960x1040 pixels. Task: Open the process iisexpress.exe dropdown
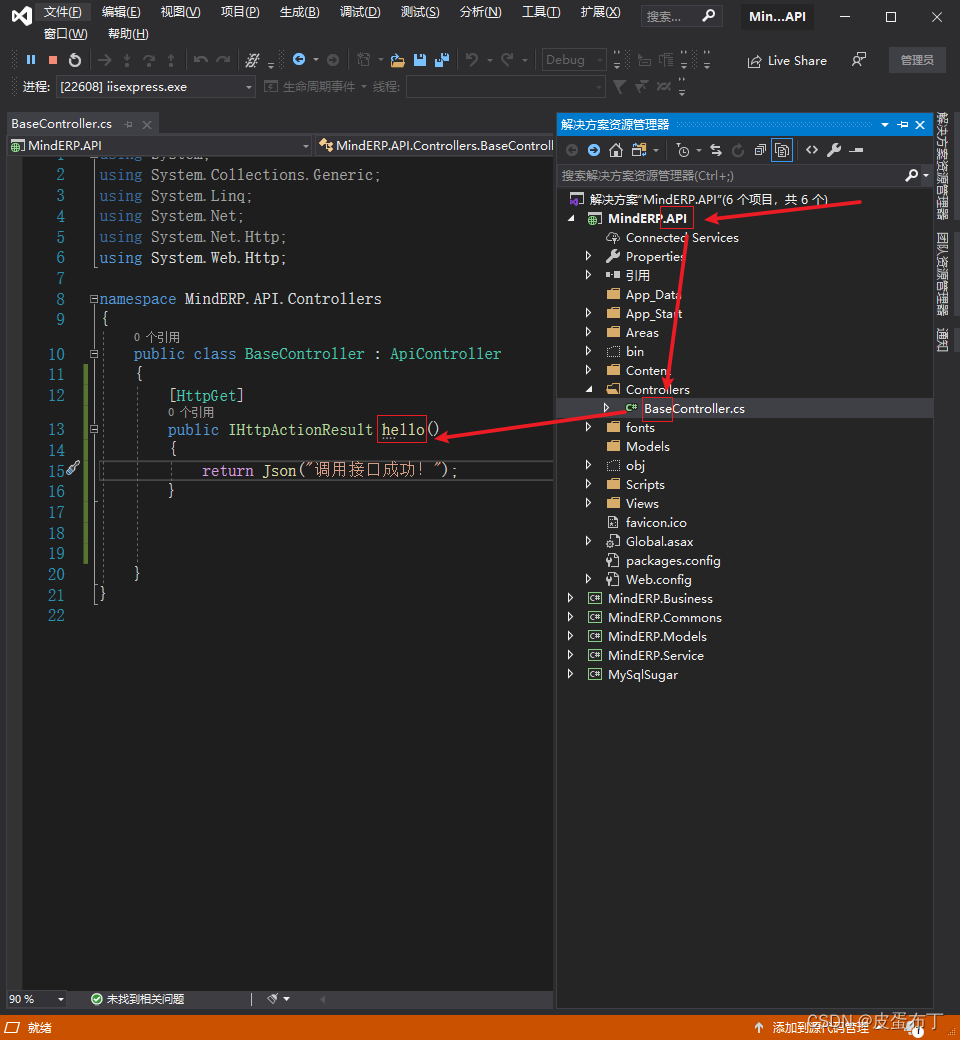pyautogui.click(x=249, y=87)
